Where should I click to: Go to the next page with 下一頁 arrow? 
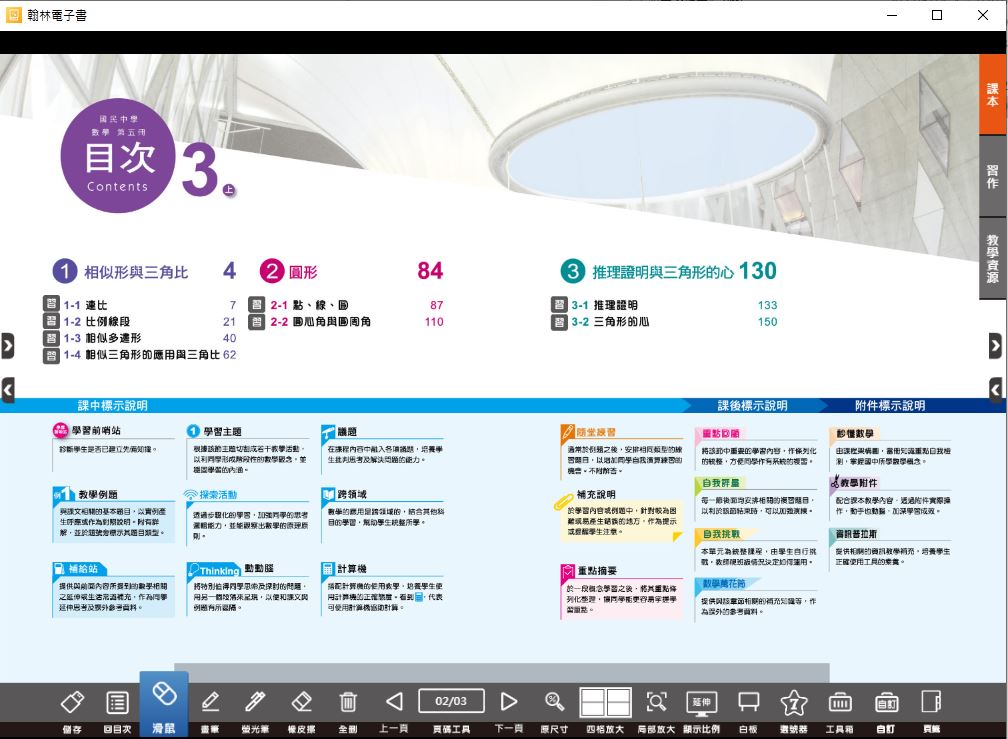coord(508,702)
